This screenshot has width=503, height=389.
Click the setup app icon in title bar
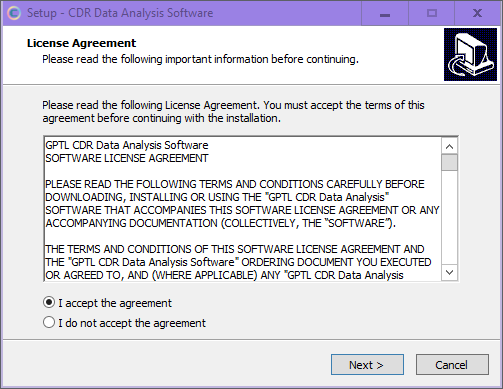click(x=14, y=13)
